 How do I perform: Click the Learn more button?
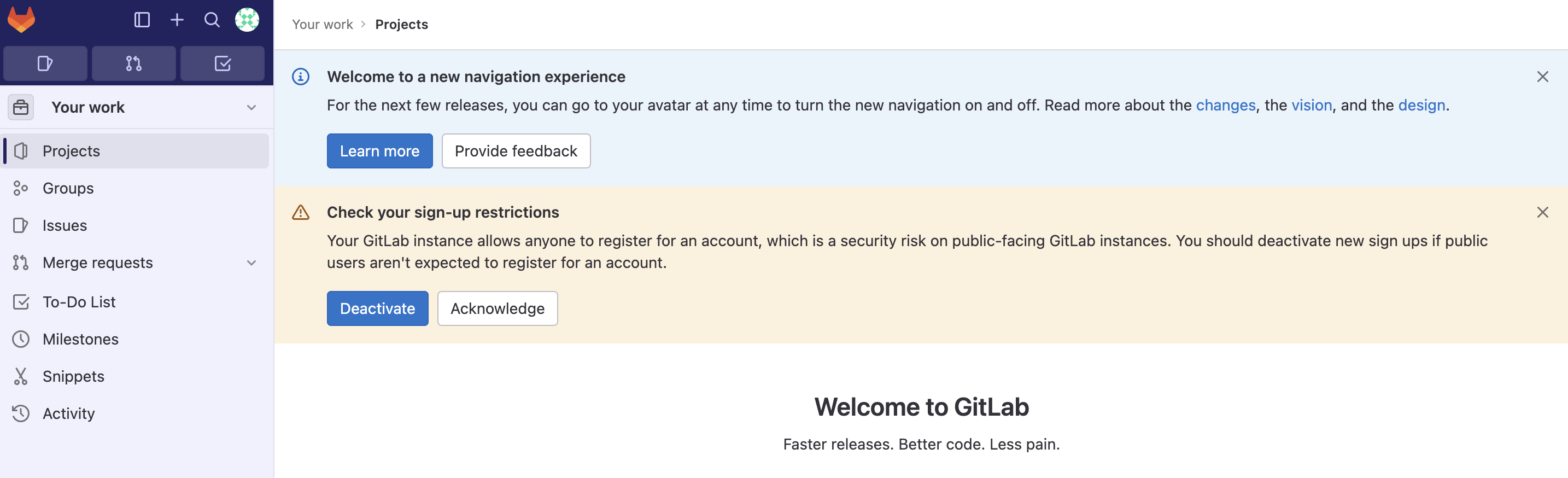(379, 151)
